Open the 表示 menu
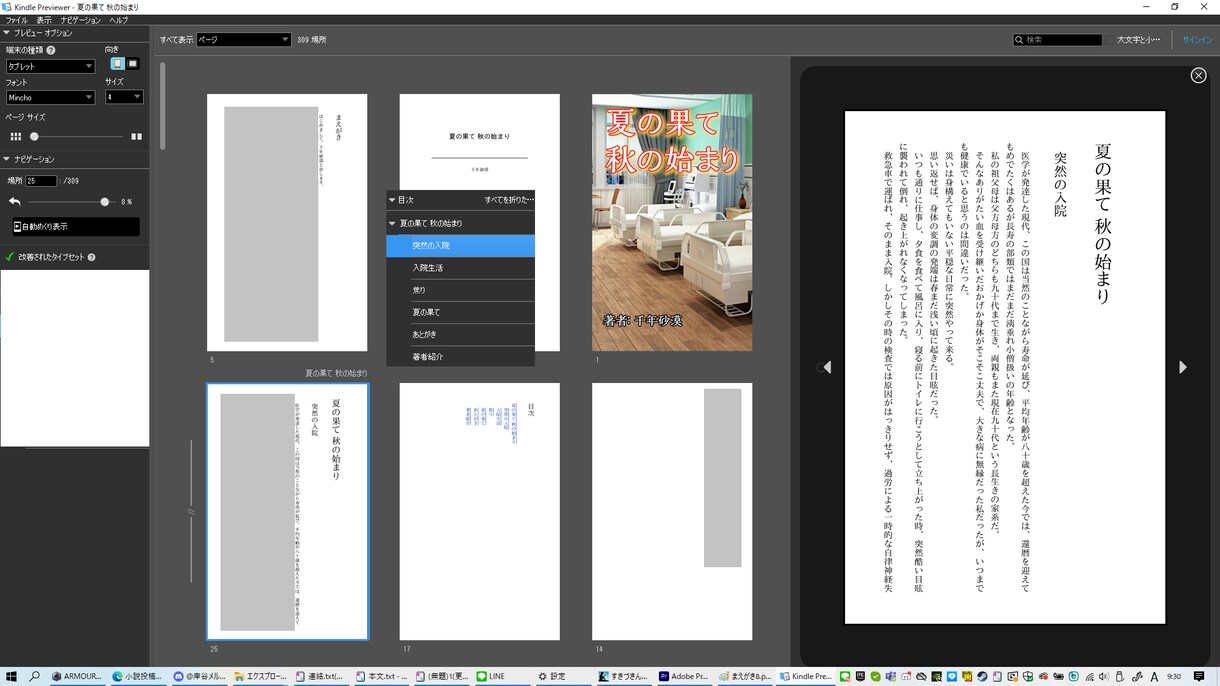This screenshot has width=1220, height=686. click(44, 20)
